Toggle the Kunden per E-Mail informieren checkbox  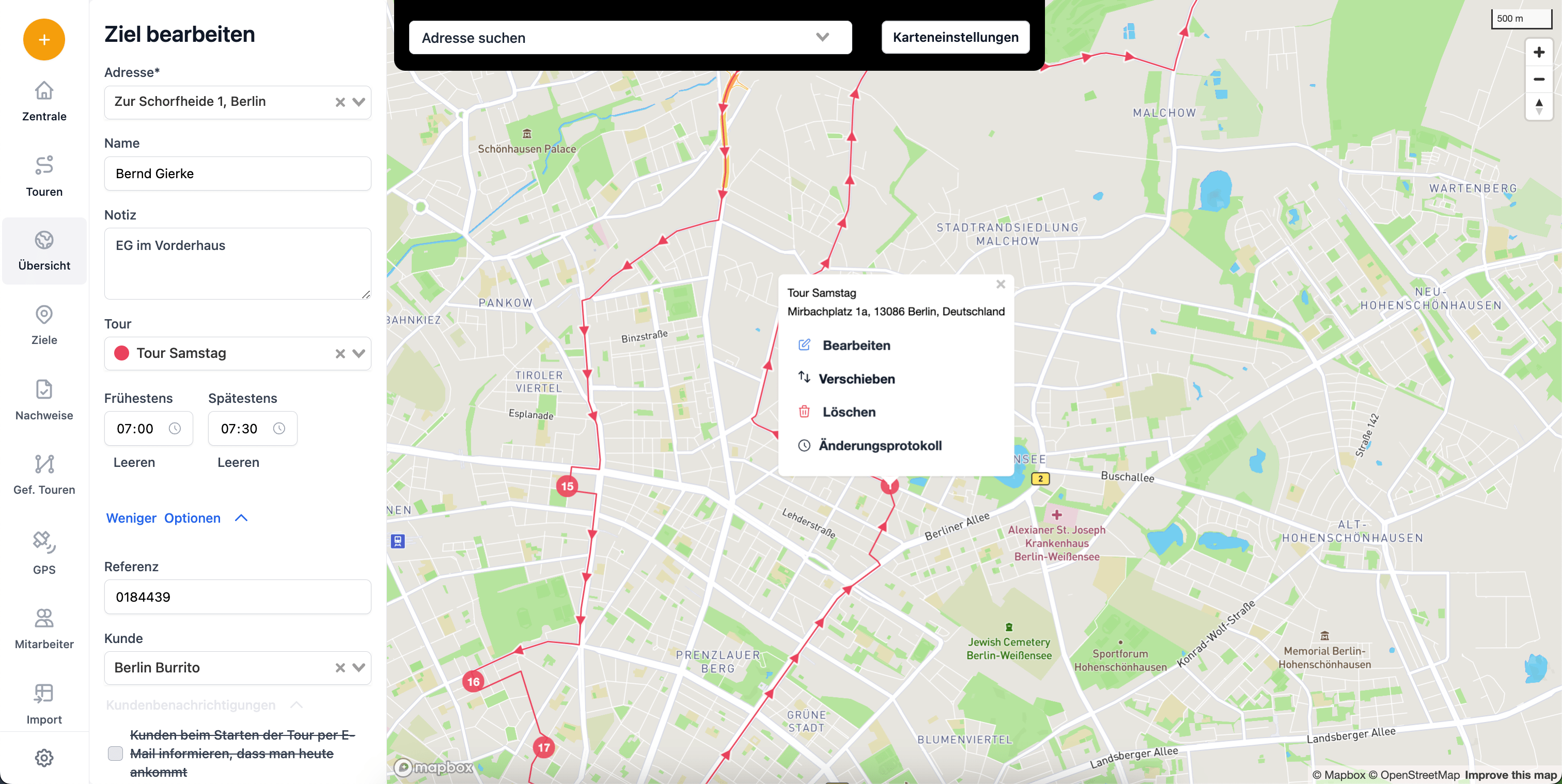pos(115,753)
